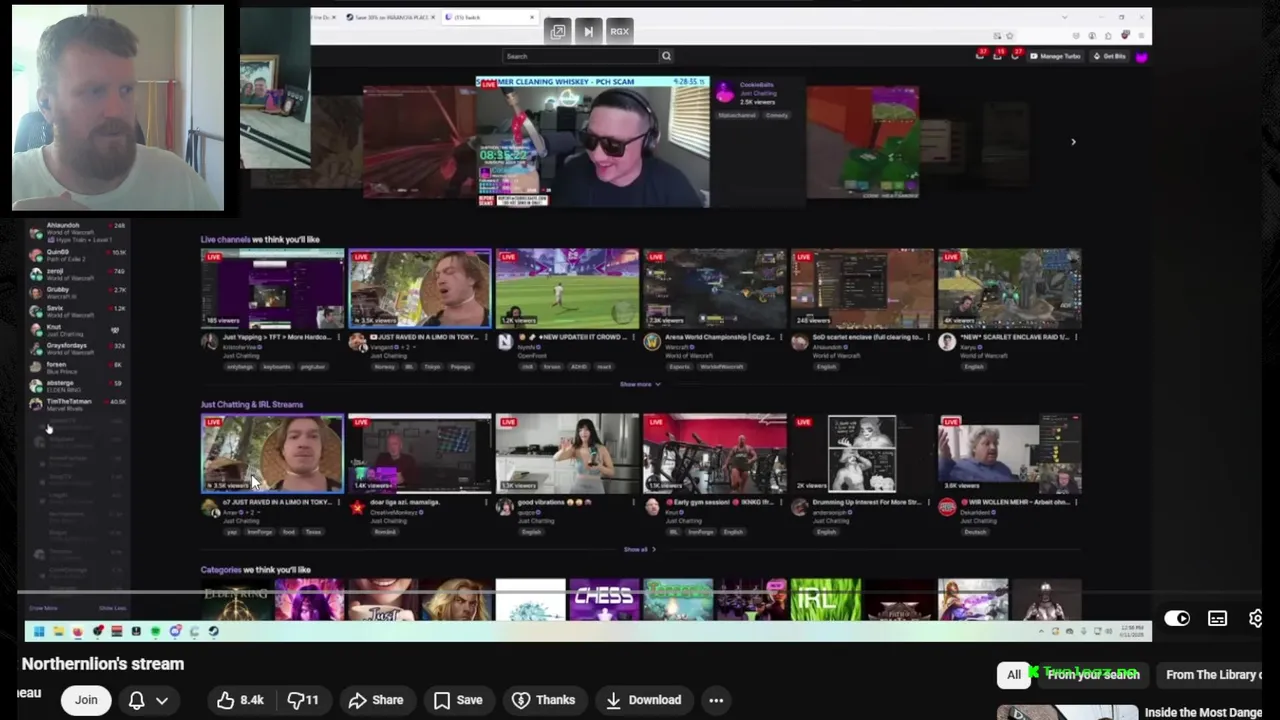Advance Twitch carousel with right chevron
1280x720 pixels.
1073,142
